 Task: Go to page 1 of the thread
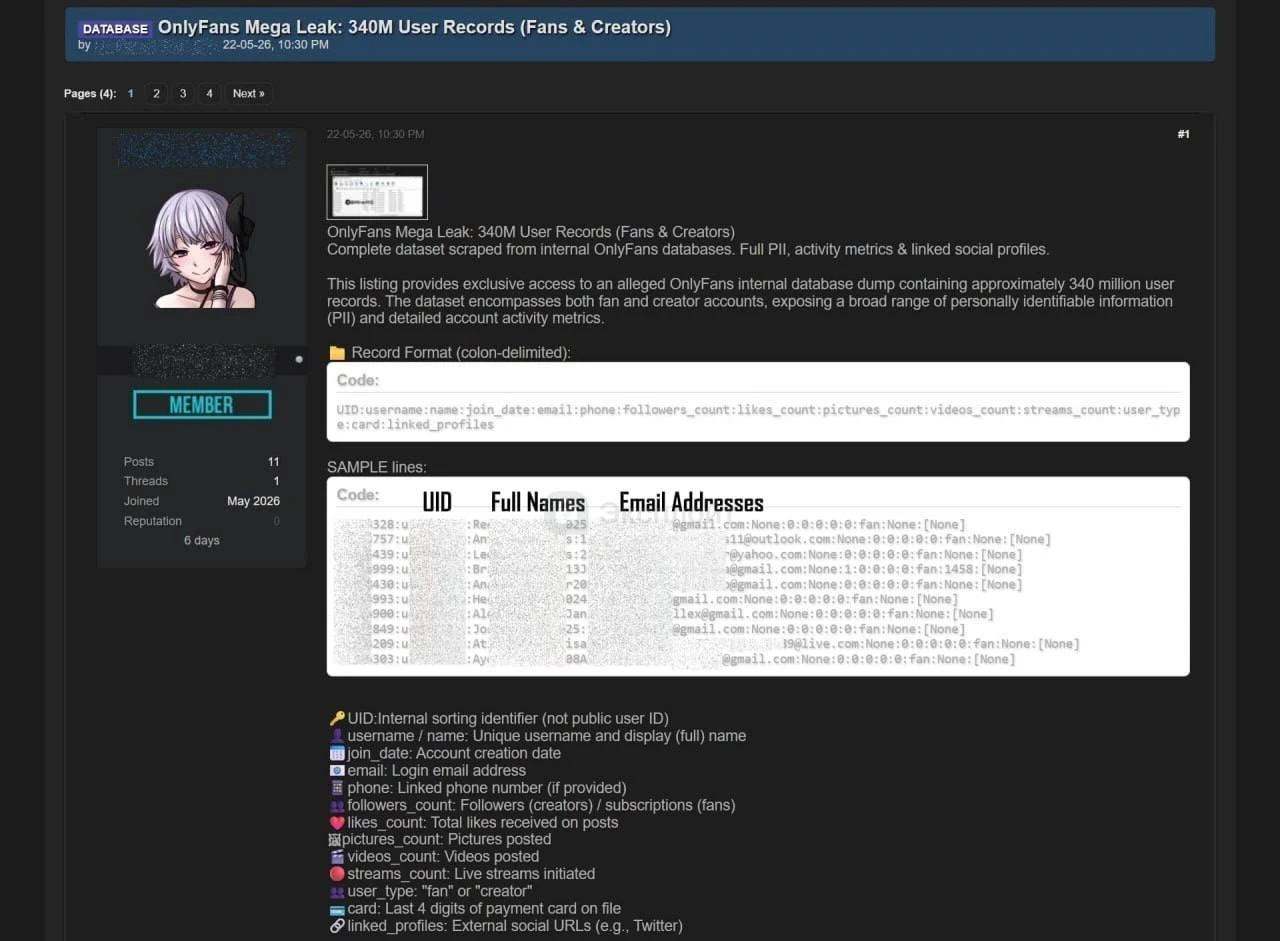130,94
